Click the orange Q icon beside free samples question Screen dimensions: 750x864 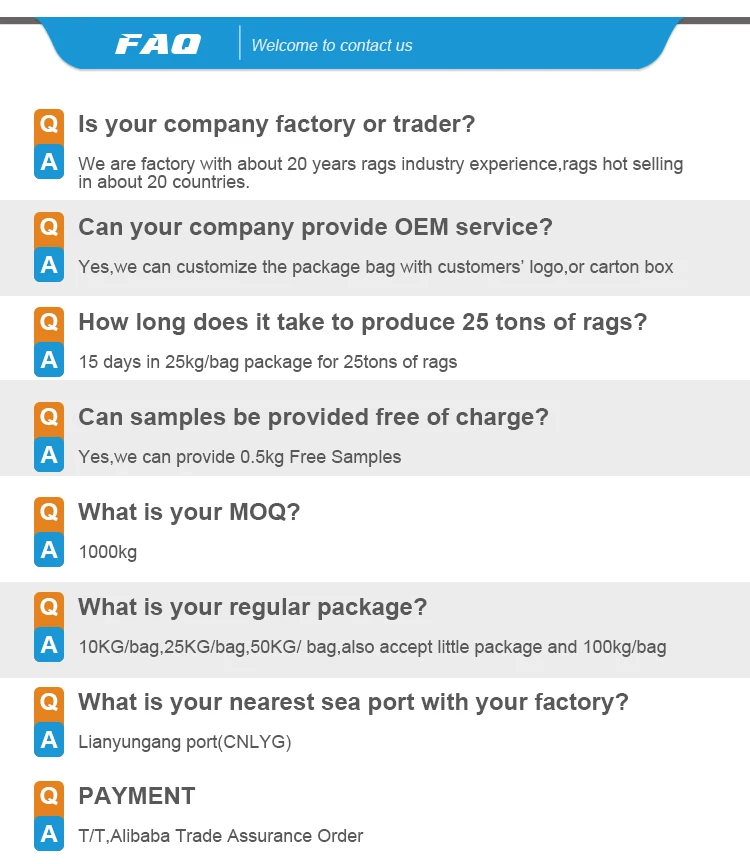tap(49, 417)
